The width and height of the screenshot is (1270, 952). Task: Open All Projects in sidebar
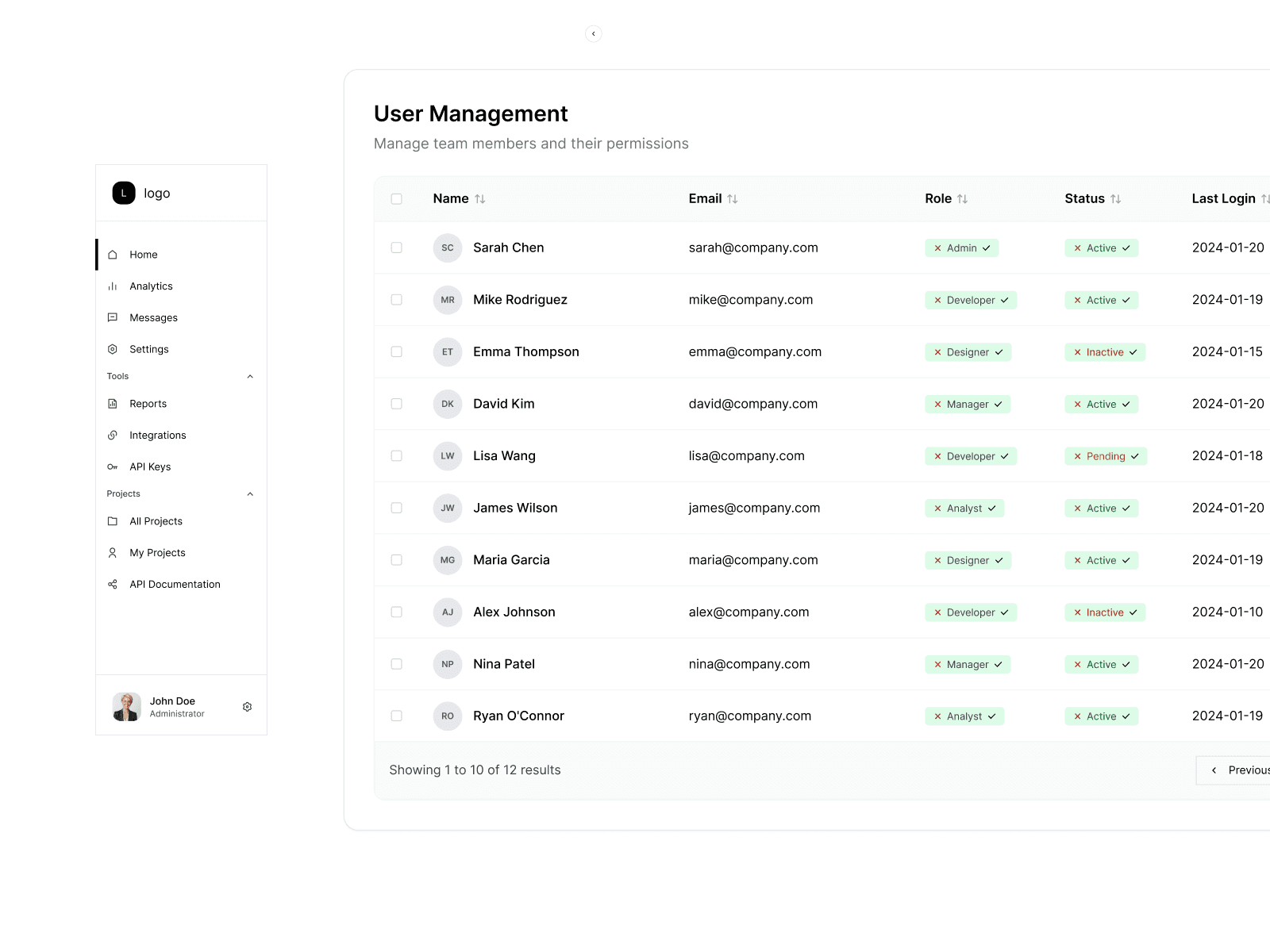[x=182, y=521]
